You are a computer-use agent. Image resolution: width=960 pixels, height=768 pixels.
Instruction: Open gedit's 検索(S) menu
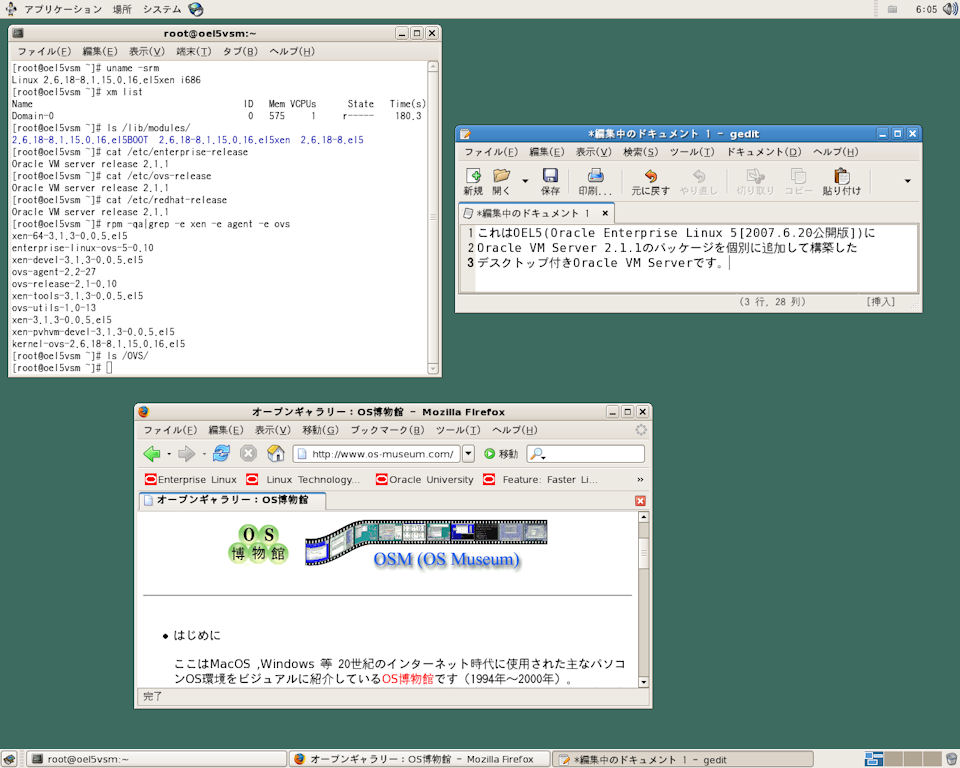tap(640, 152)
